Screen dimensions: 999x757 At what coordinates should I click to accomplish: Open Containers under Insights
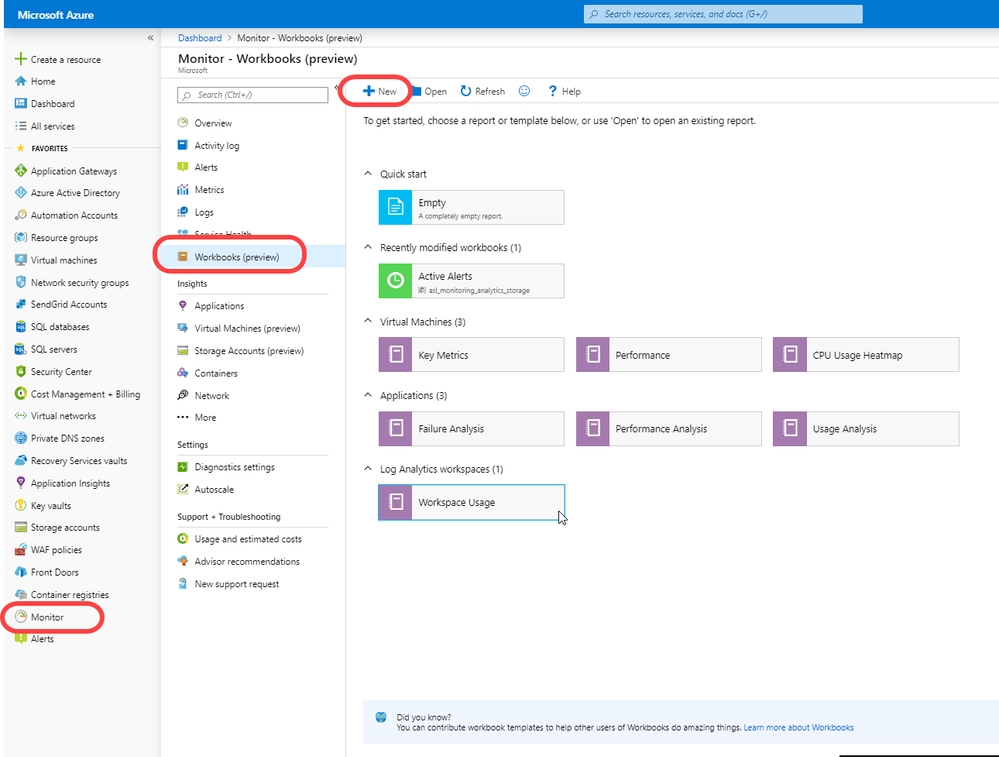click(x=216, y=373)
